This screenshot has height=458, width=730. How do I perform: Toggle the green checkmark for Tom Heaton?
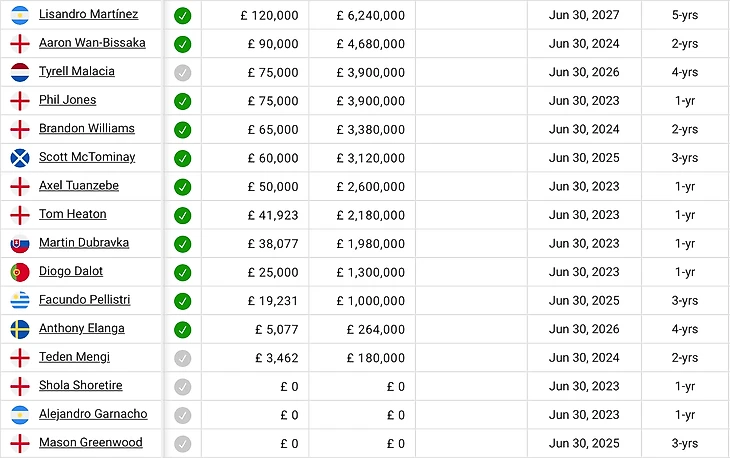tap(182, 215)
